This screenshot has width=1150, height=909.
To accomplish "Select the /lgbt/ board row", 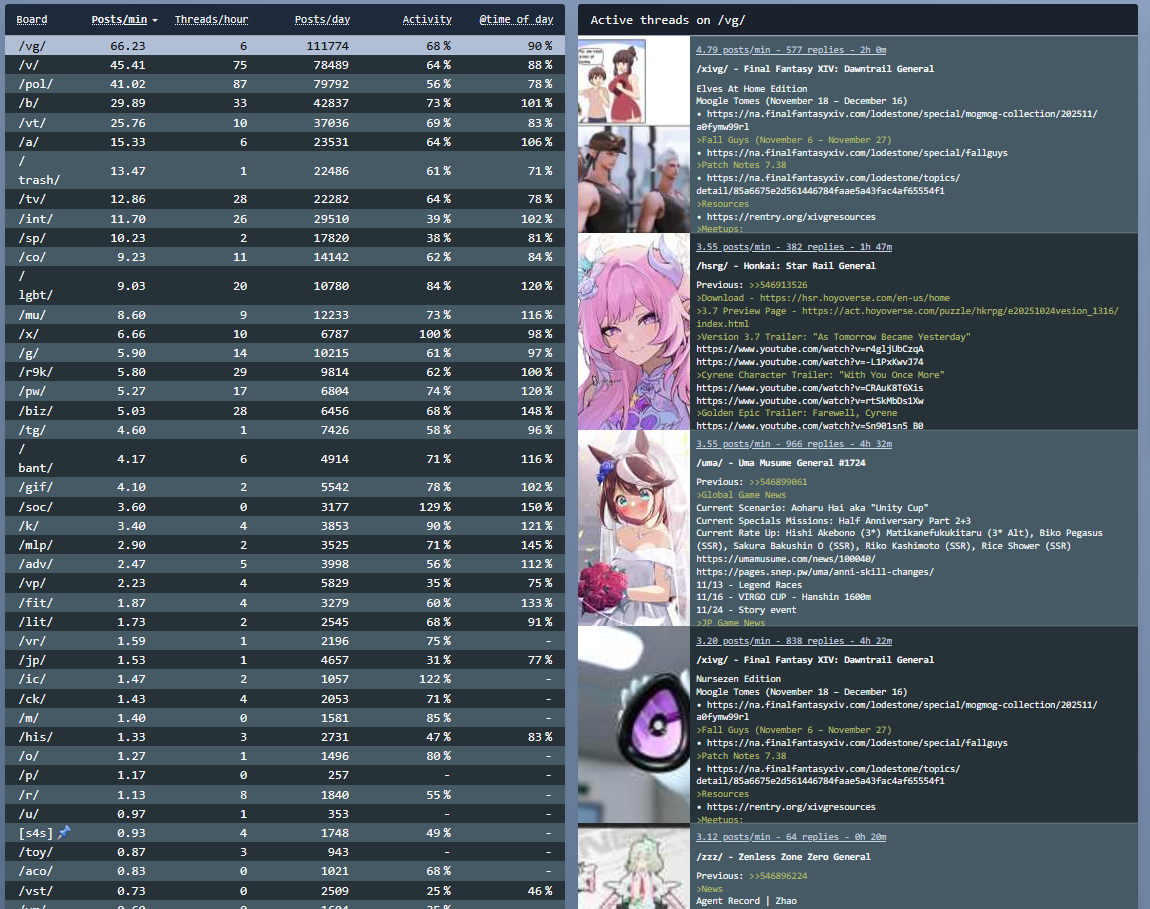I will tap(285, 285).
